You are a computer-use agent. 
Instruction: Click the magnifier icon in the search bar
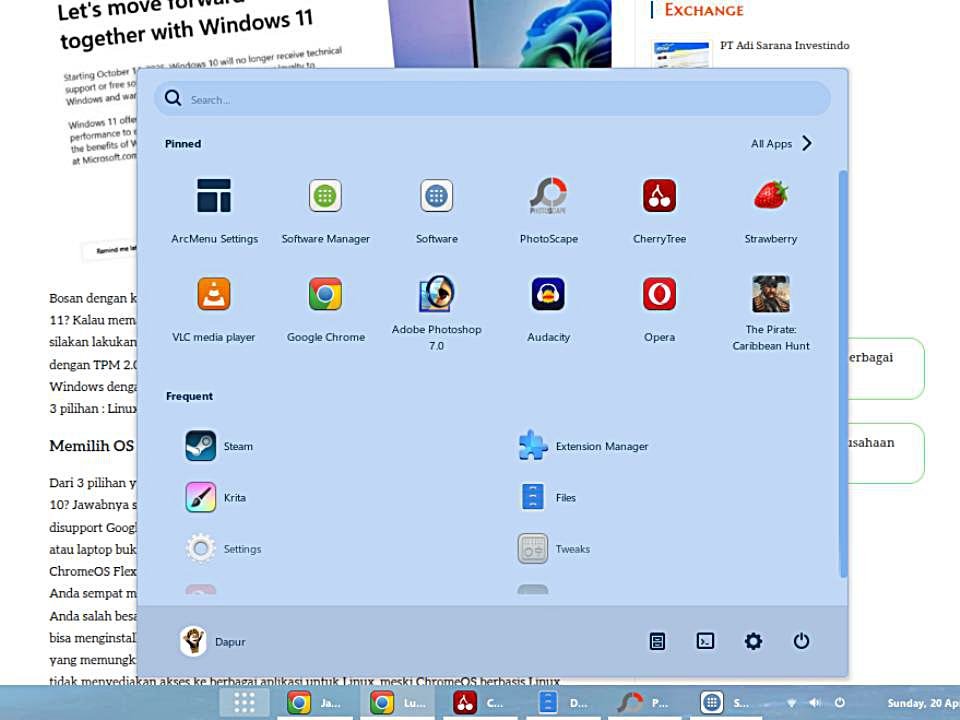pos(173,98)
